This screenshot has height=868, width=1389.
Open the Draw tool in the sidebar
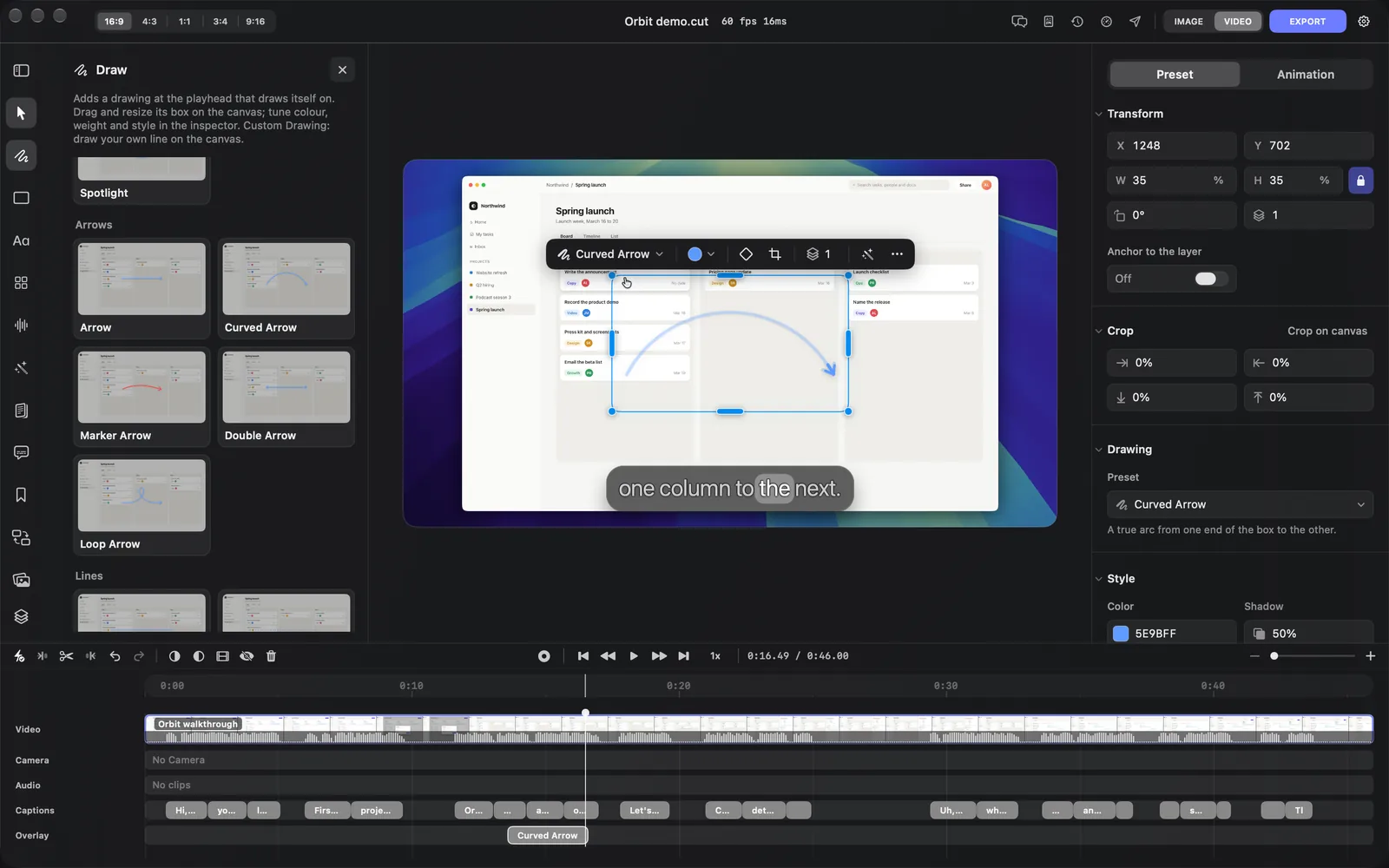21,155
